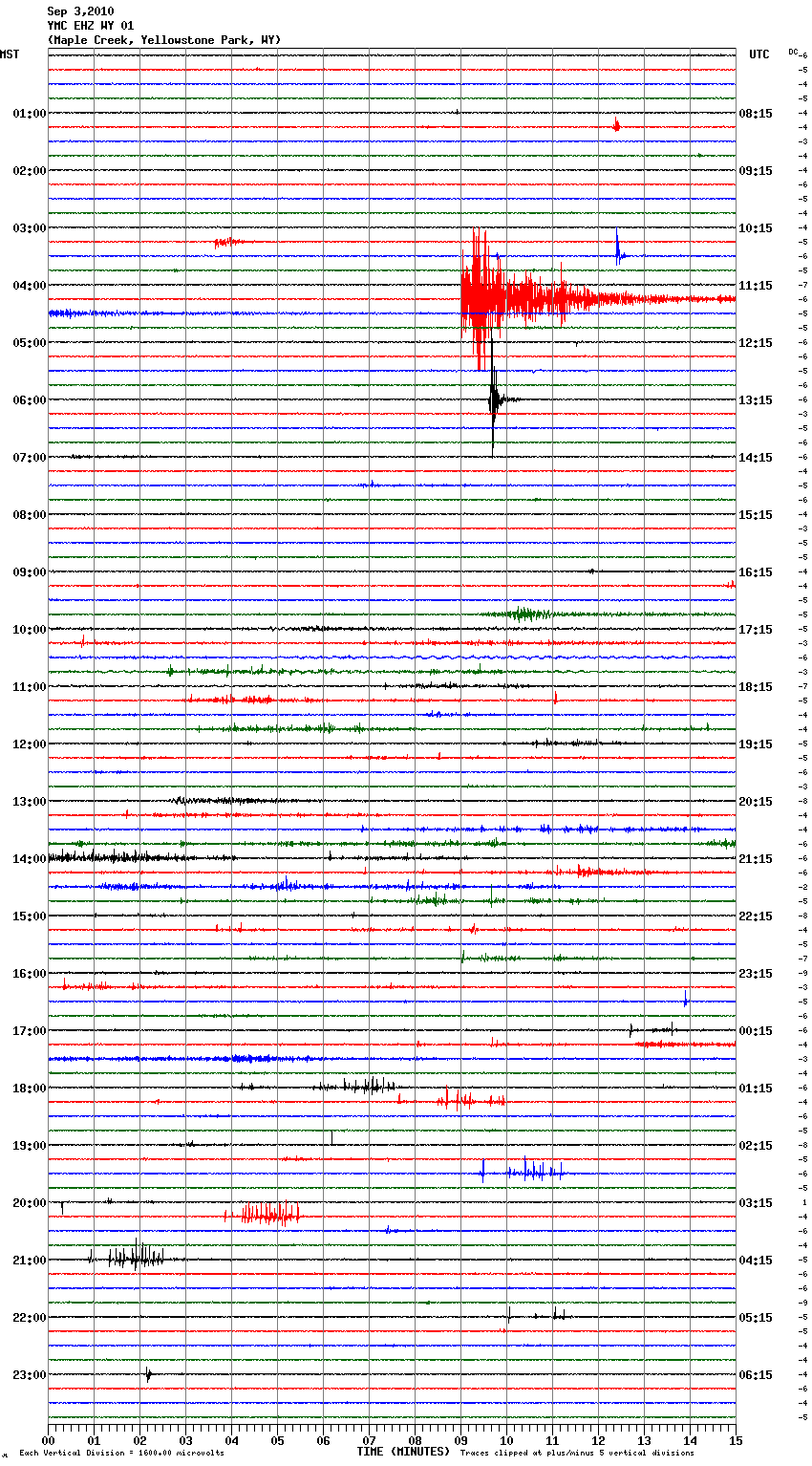Image resolution: width=812 pixels, height=1466 pixels.
Task: Click the 15:15 UTC time label
Action: [x=756, y=515]
